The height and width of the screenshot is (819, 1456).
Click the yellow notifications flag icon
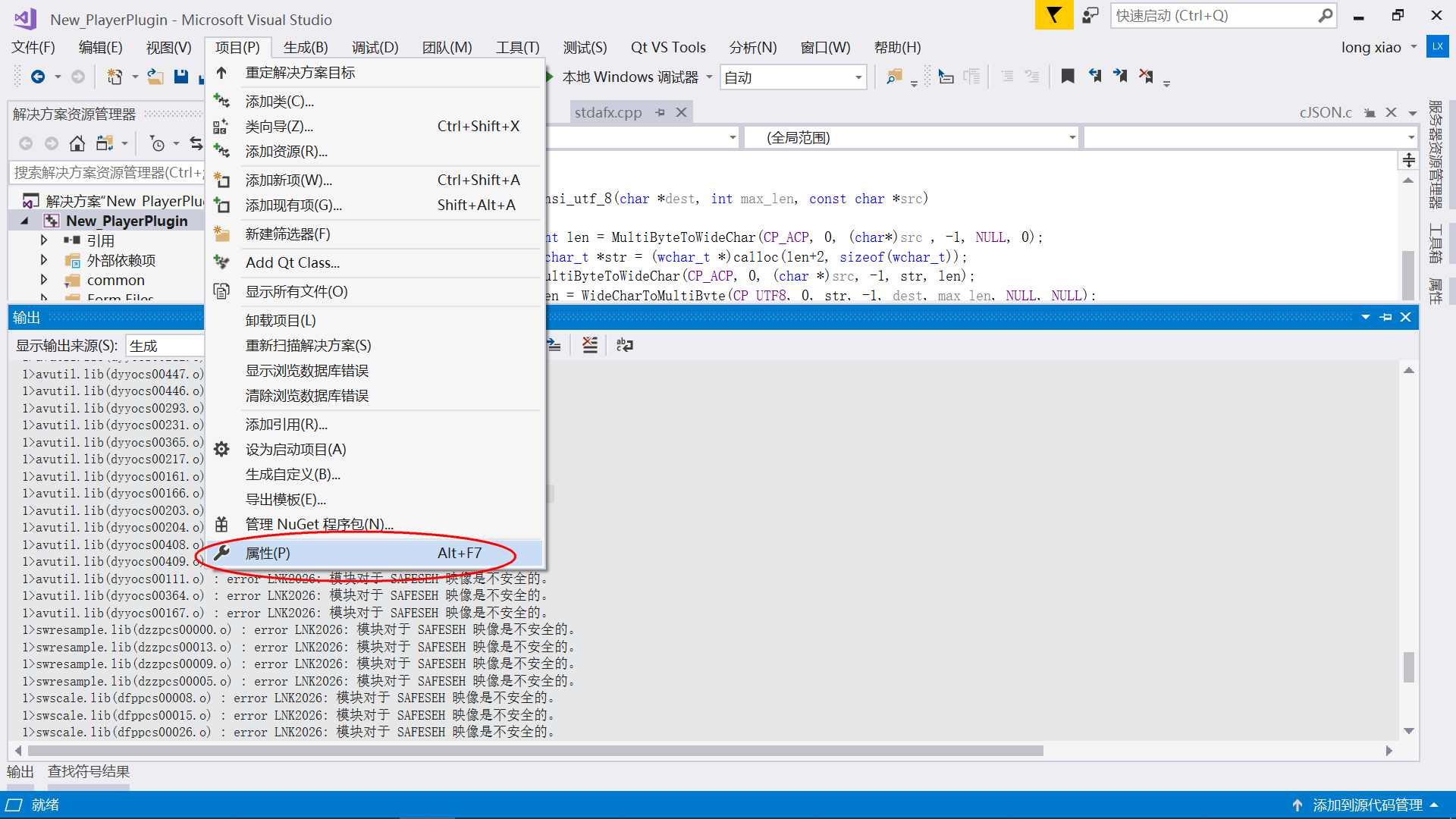1054,15
